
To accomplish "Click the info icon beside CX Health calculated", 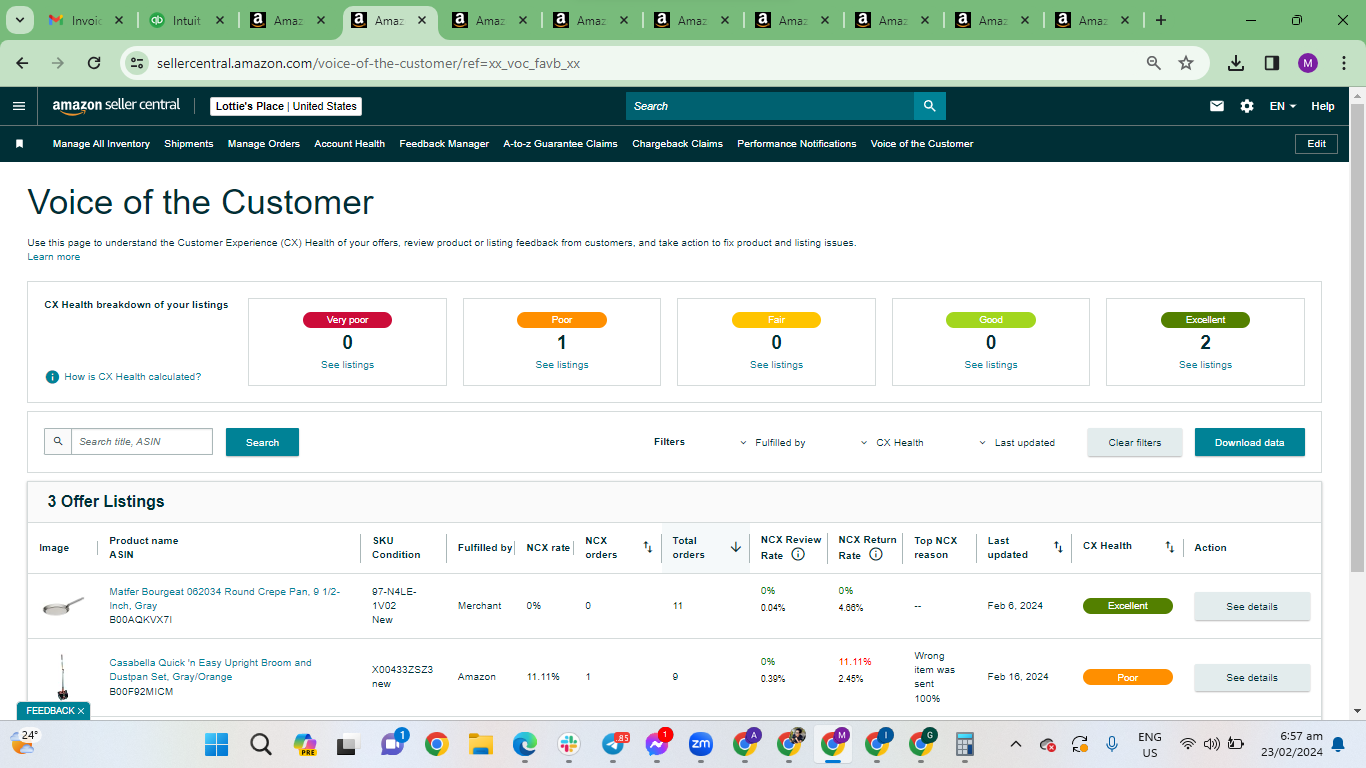I will 52,377.
